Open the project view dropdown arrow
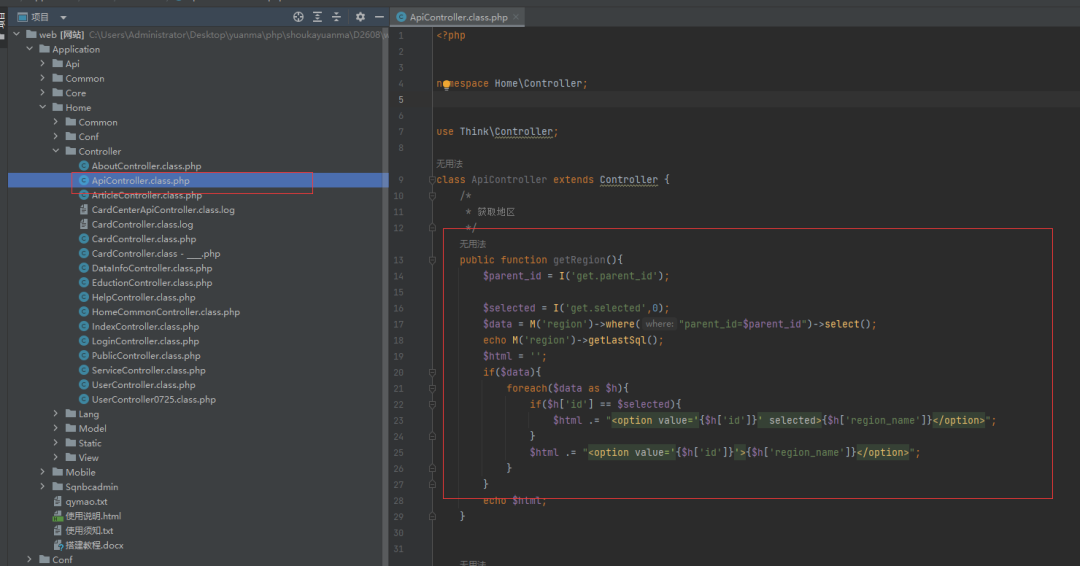Screen dimensions: 1080x566 [64, 17]
